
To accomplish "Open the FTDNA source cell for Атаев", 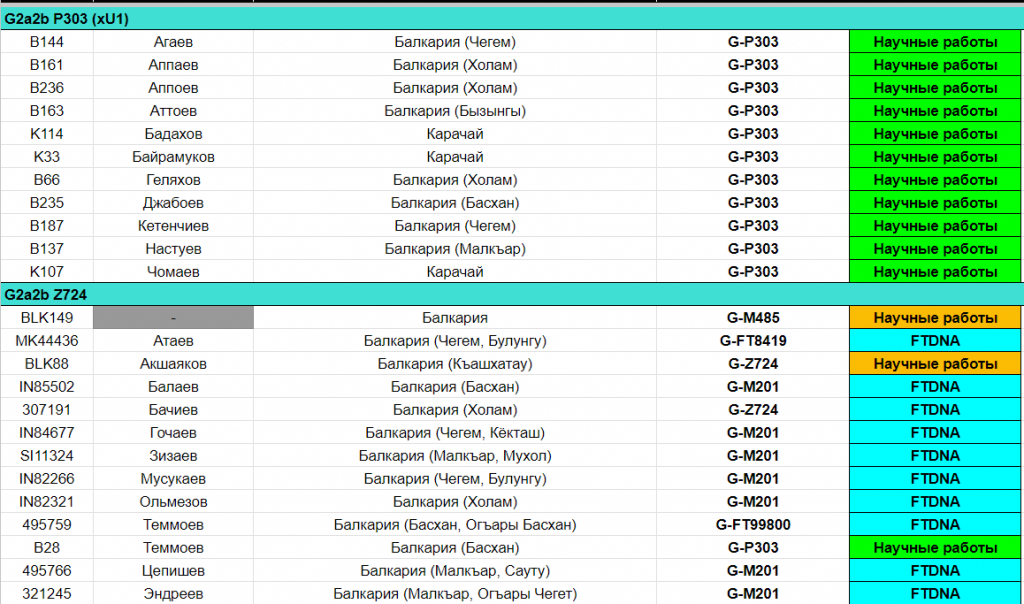I will coord(935,341).
